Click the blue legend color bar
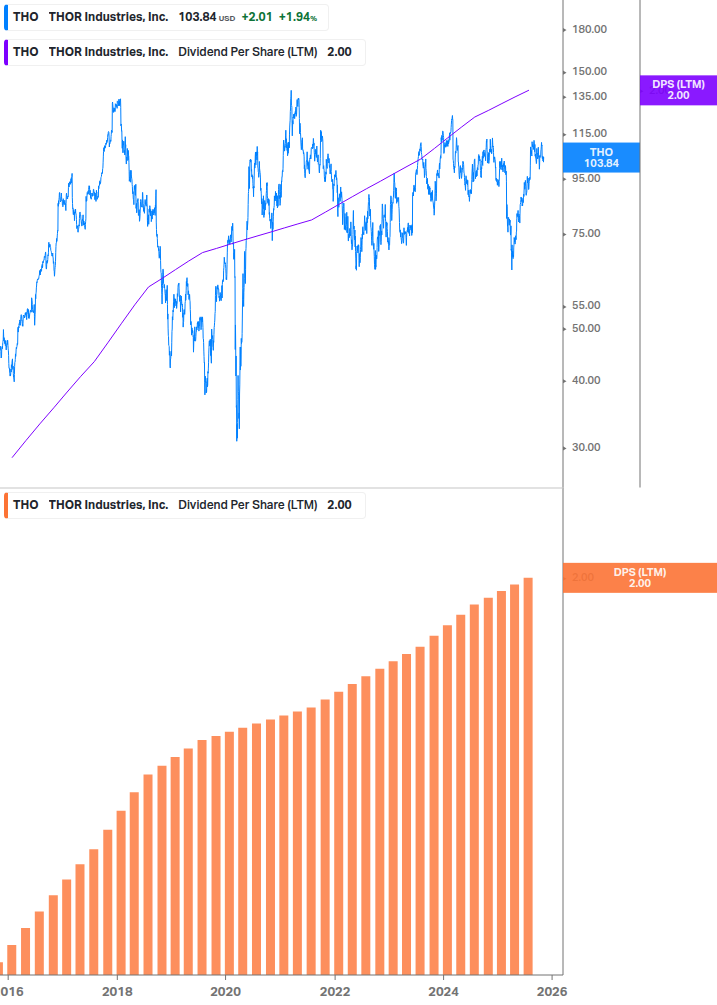Screen dimensions: 717x1005 (6, 17)
